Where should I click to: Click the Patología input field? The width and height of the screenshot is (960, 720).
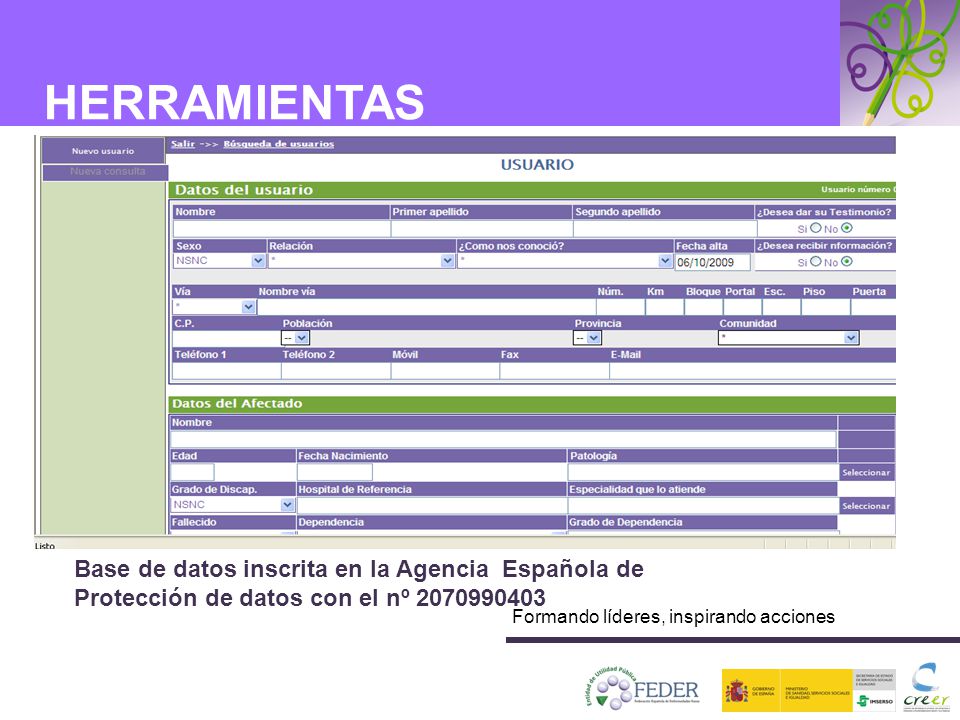[x=703, y=472]
